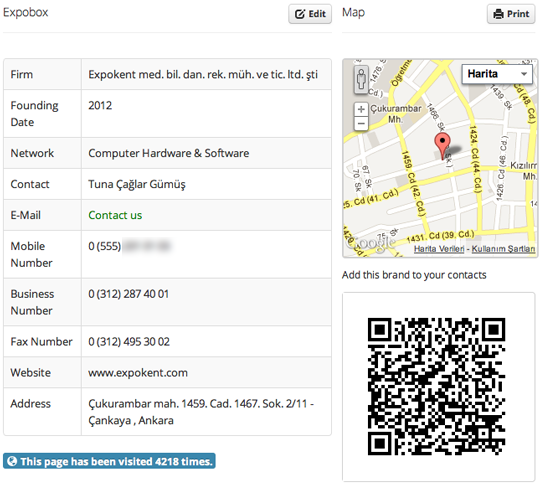Click the Street View pegman icon
Image resolution: width=540 pixels, height=485 pixels.
click(361, 80)
